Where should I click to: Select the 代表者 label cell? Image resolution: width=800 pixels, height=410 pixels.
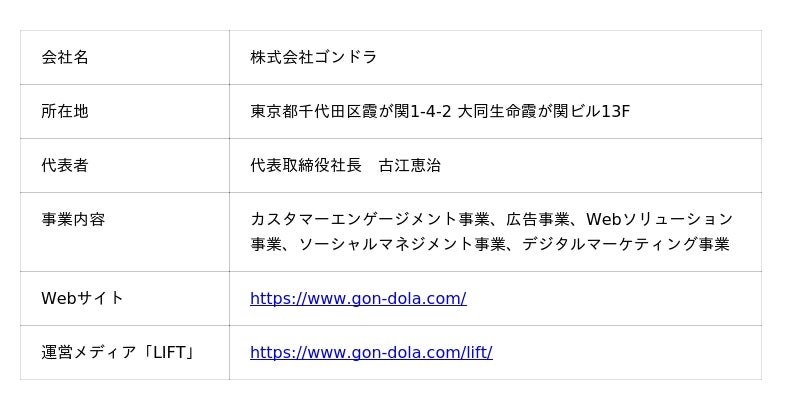[65, 165]
